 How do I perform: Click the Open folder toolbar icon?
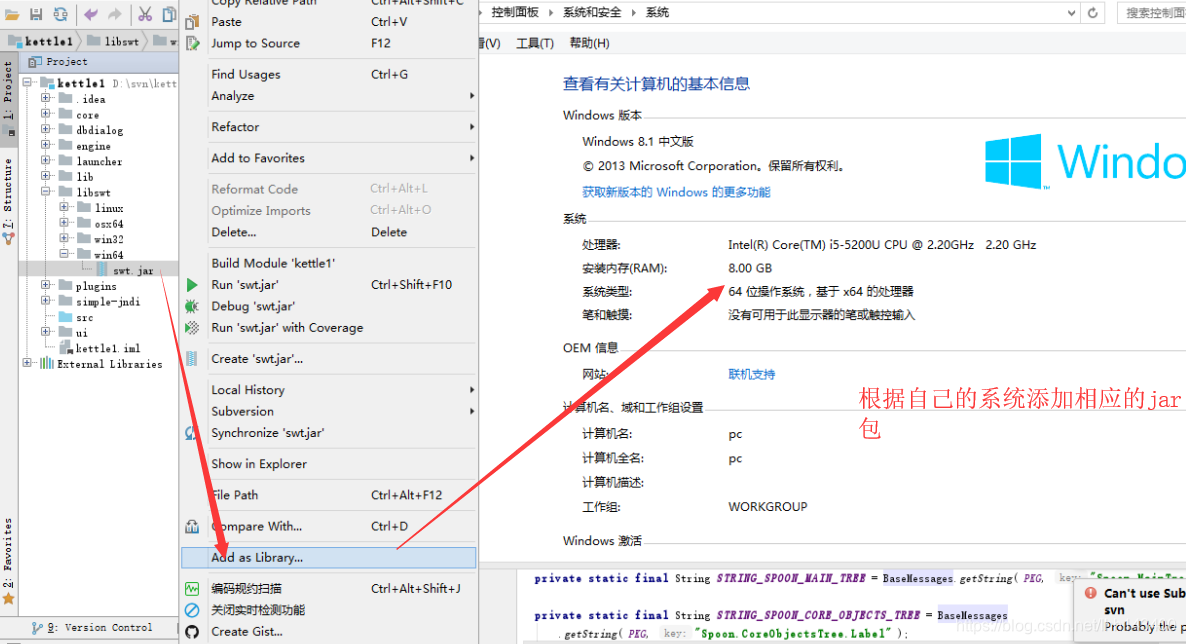(x=11, y=14)
